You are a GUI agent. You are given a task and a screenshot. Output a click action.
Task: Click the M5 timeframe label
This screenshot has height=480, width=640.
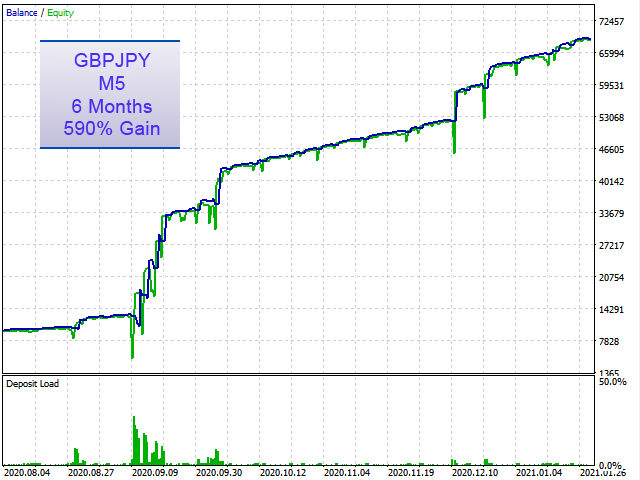pos(111,83)
